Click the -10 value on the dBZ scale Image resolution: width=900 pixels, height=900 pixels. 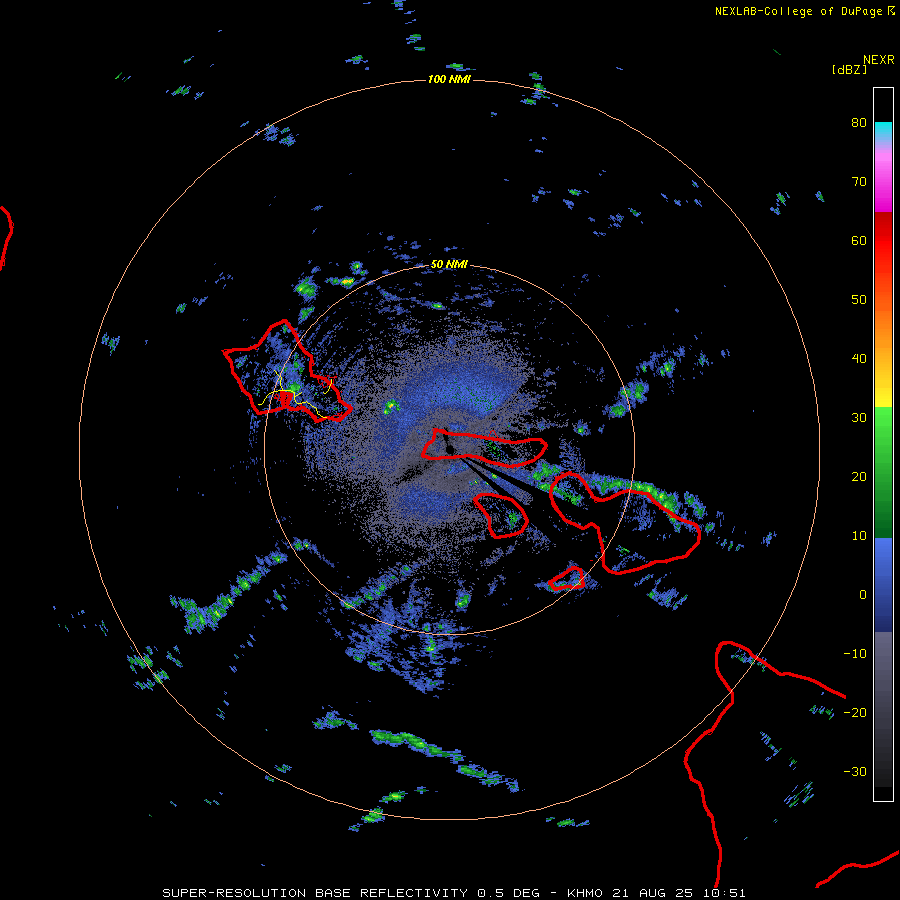855,653
